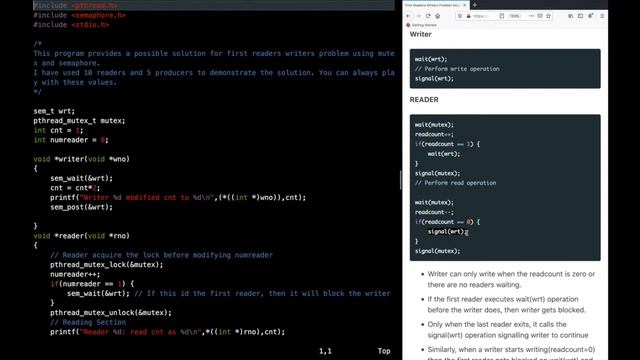Click the padlock site security icon
The height and width of the screenshot is (360, 640).
pyautogui.click(x=469, y=16)
